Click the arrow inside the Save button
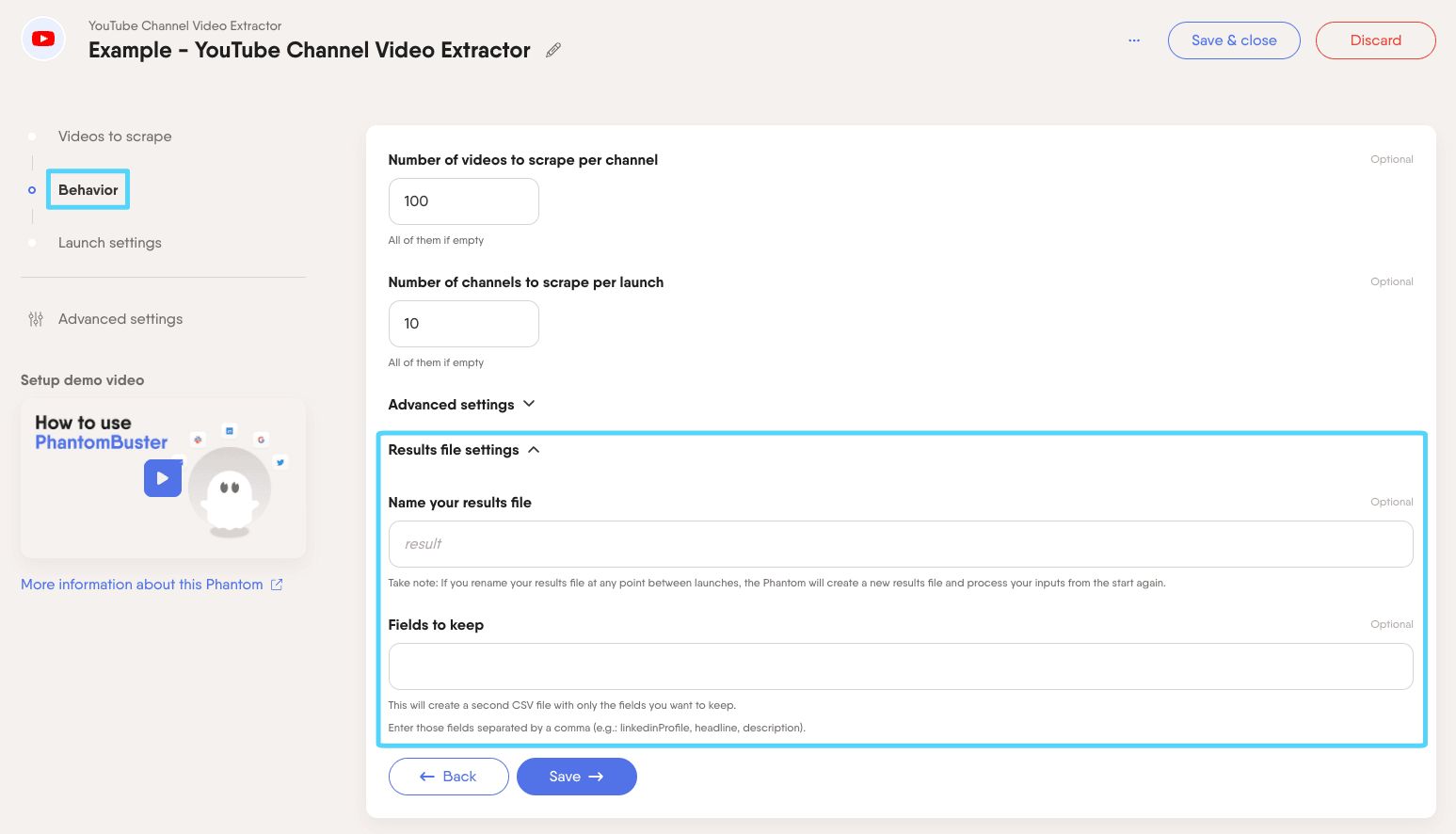1456x834 pixels. click(596, 777)
